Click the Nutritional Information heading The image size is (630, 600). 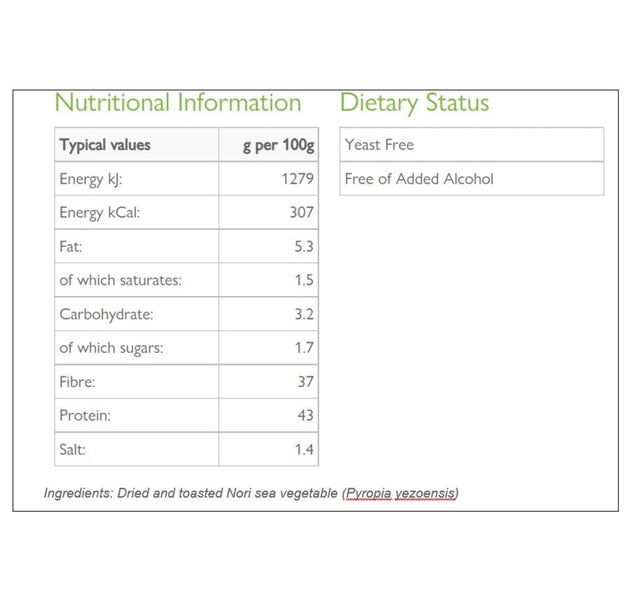[x=177, y=103]
